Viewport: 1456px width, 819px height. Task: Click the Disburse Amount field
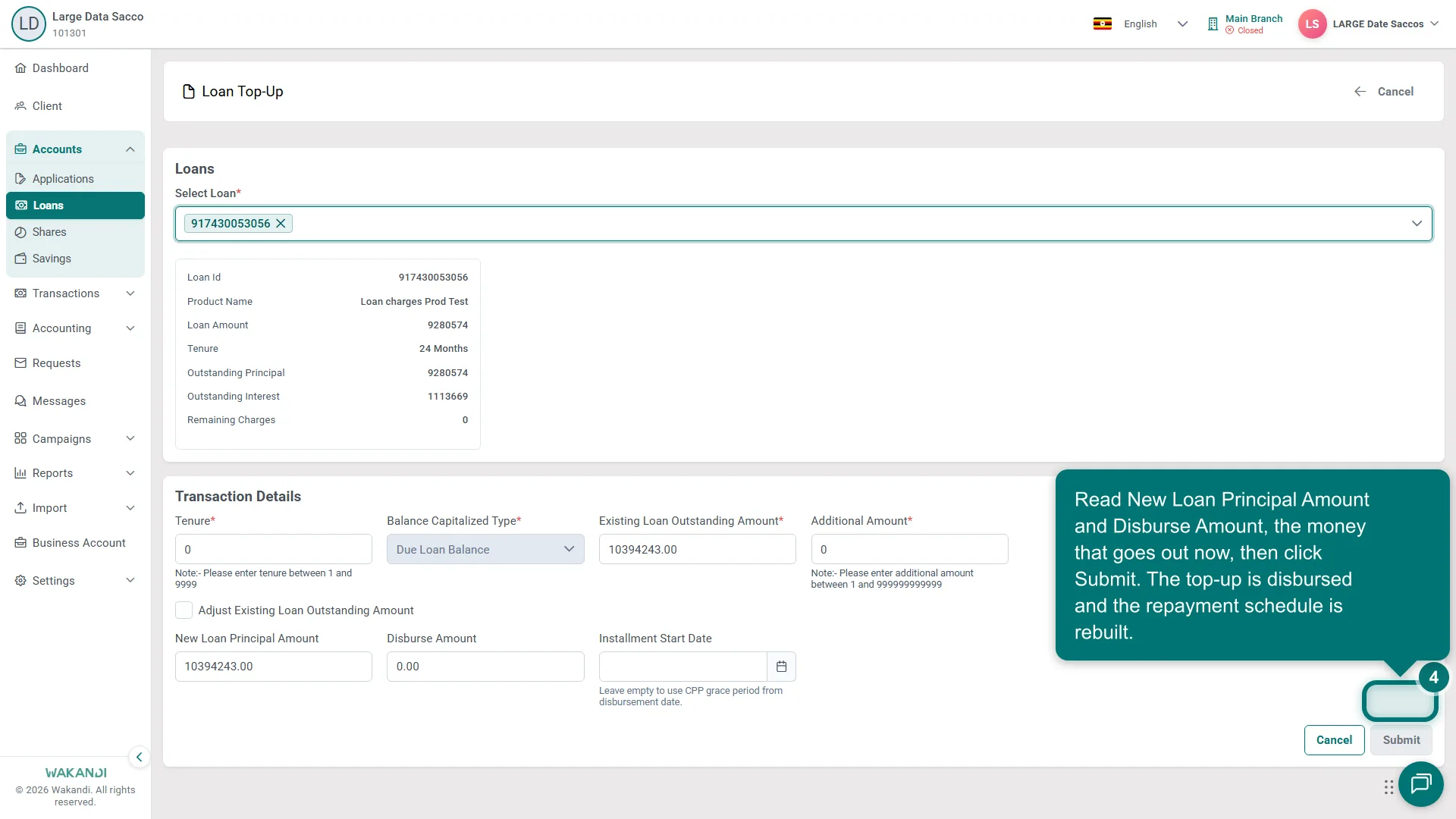485,667
